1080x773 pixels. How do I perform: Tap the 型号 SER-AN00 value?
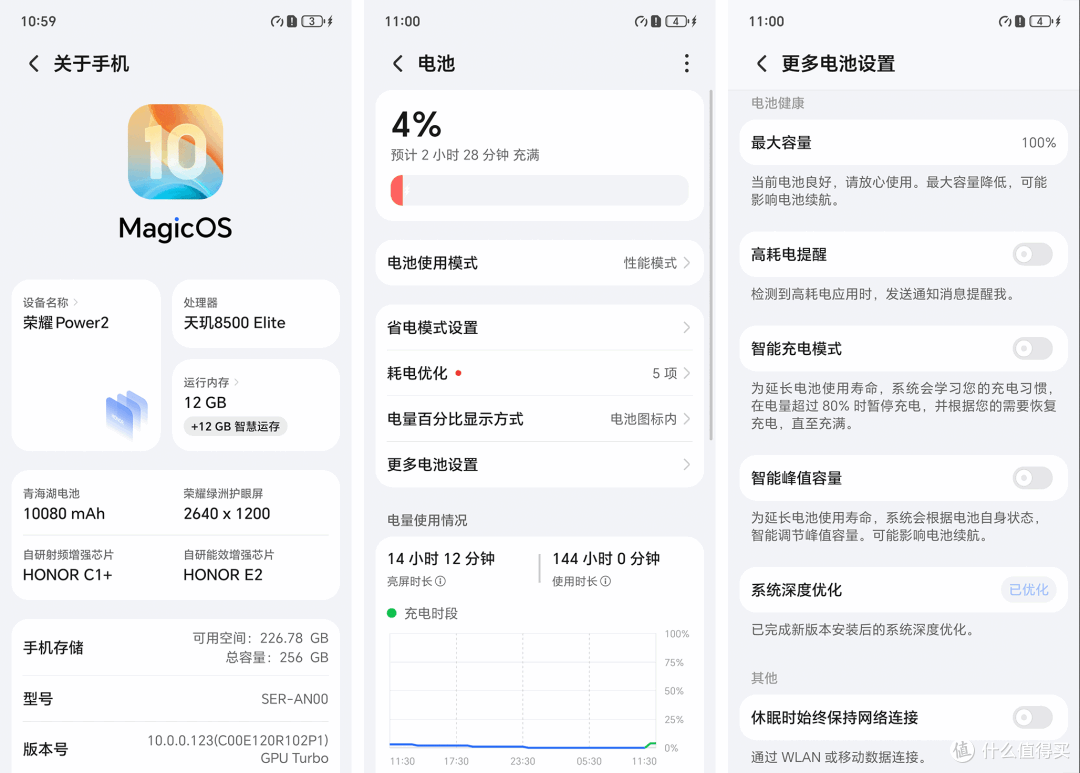pyautogui.click(x=294, y=699)
